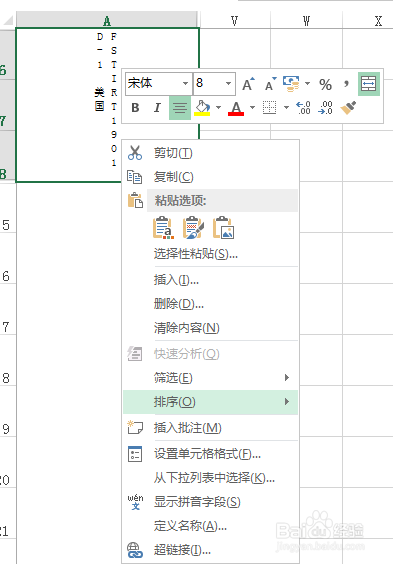Open 设置单元格格式(F)... dialog
393x564 pixels.
point(210,454)
